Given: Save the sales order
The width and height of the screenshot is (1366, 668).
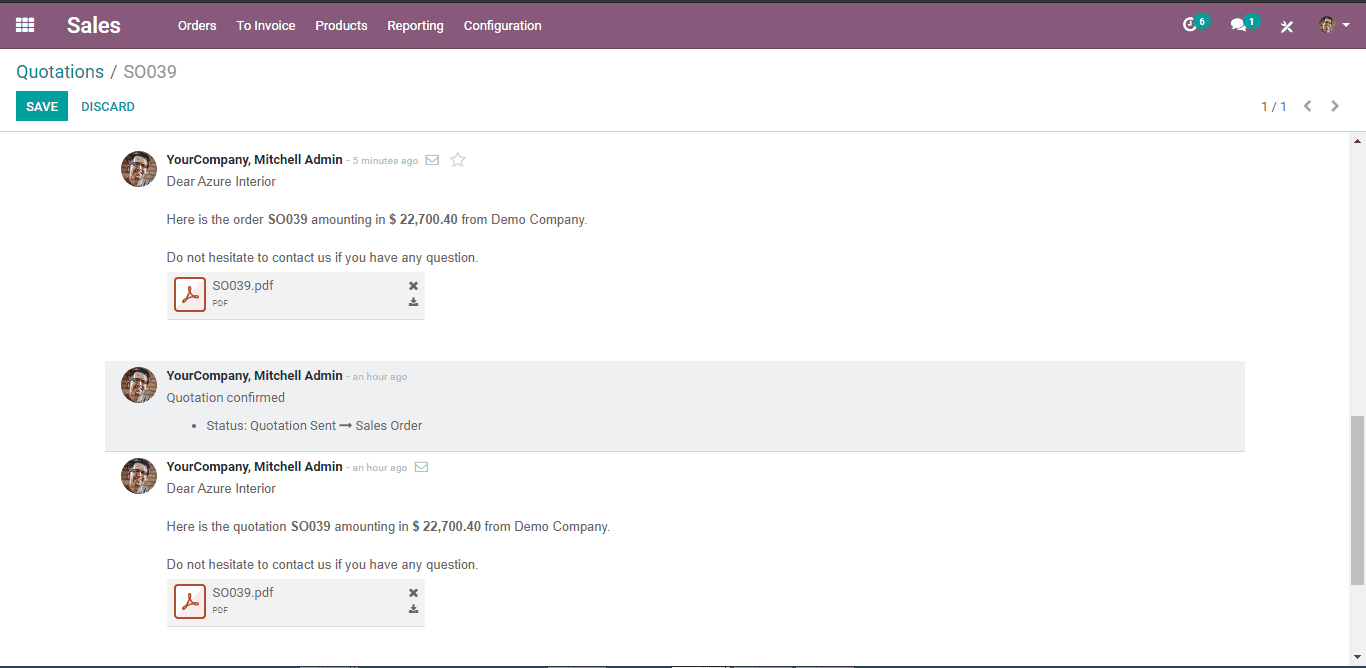Looking at the screenshot, I should coord(42,106).
